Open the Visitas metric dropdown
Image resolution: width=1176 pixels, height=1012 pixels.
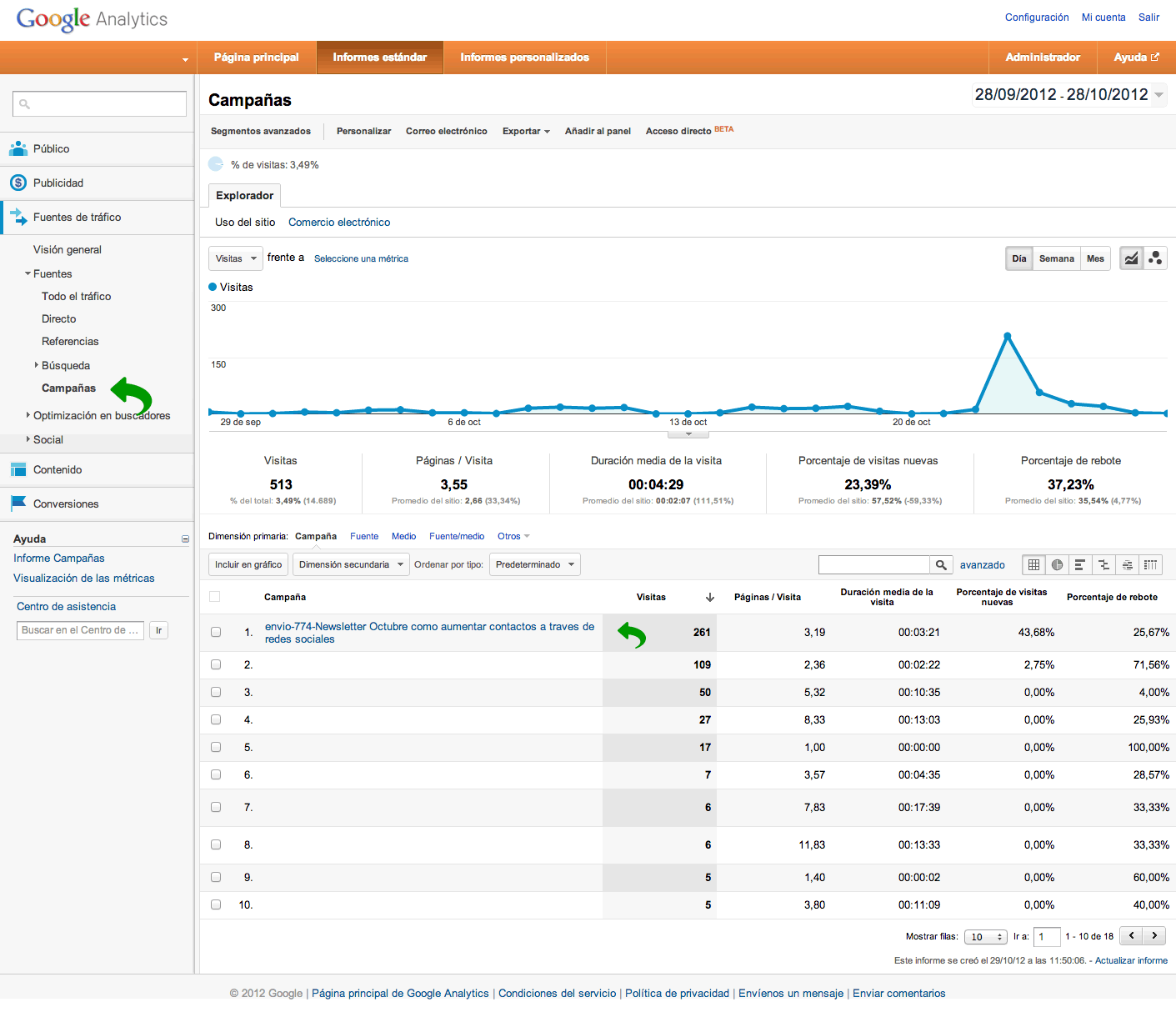(236, 258)
